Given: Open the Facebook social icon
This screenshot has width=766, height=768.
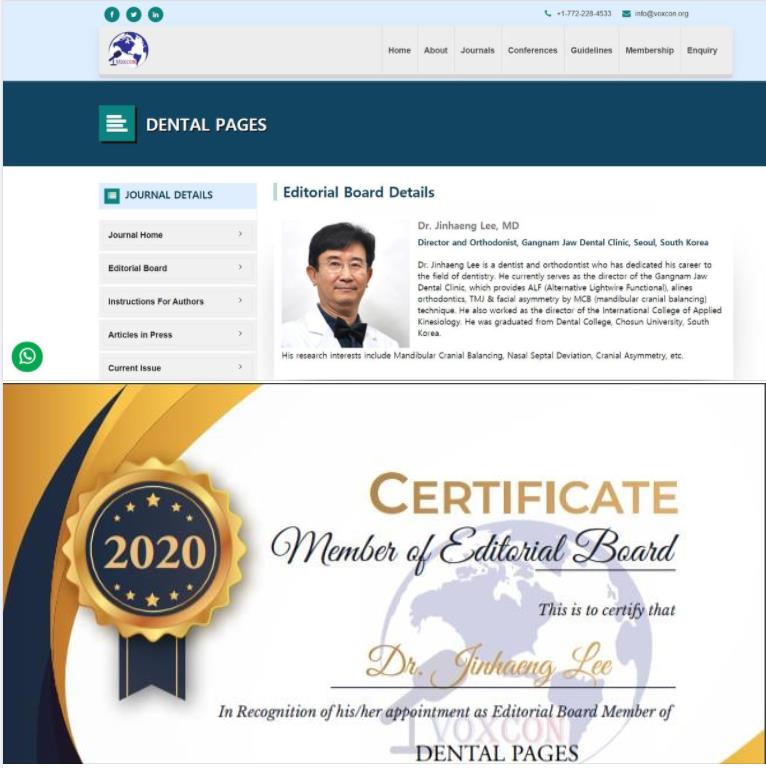Looking at the screenshot, I should [x=112, y=14].
